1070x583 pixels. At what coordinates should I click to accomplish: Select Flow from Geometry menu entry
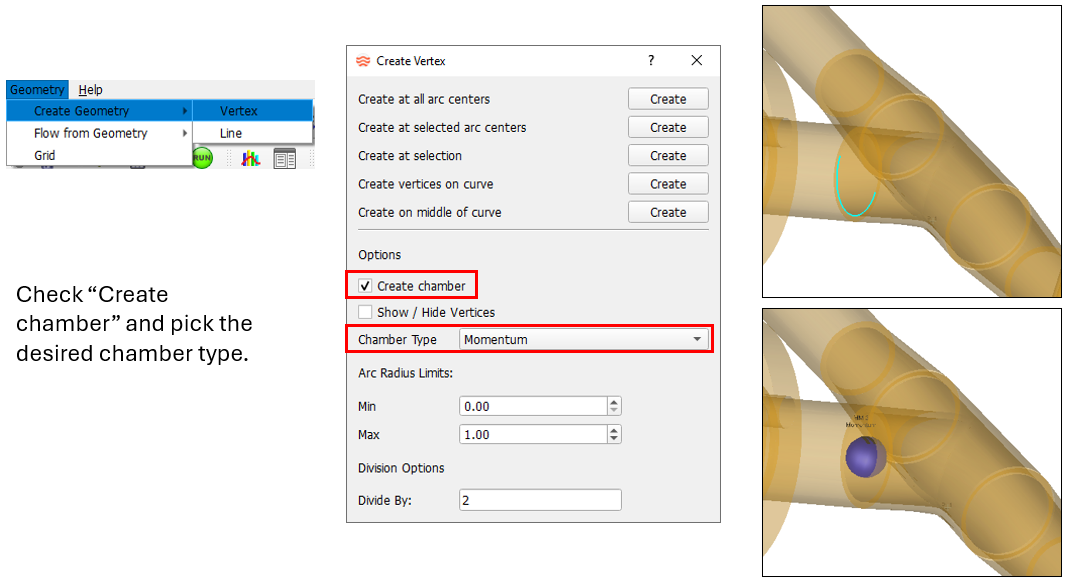(x=100, y=133)
